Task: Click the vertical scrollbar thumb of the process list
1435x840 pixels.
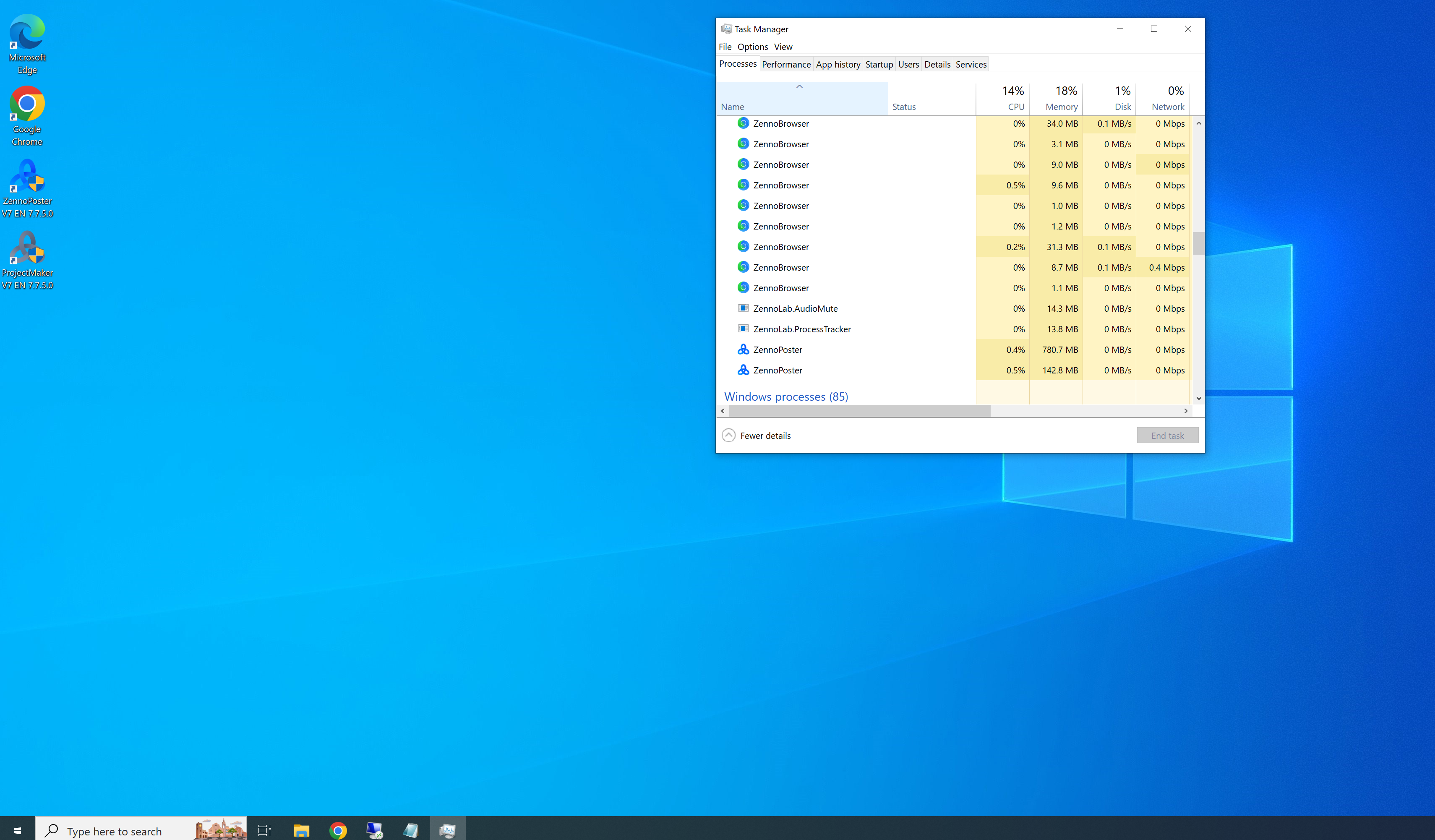Action: click(1199, 243)
